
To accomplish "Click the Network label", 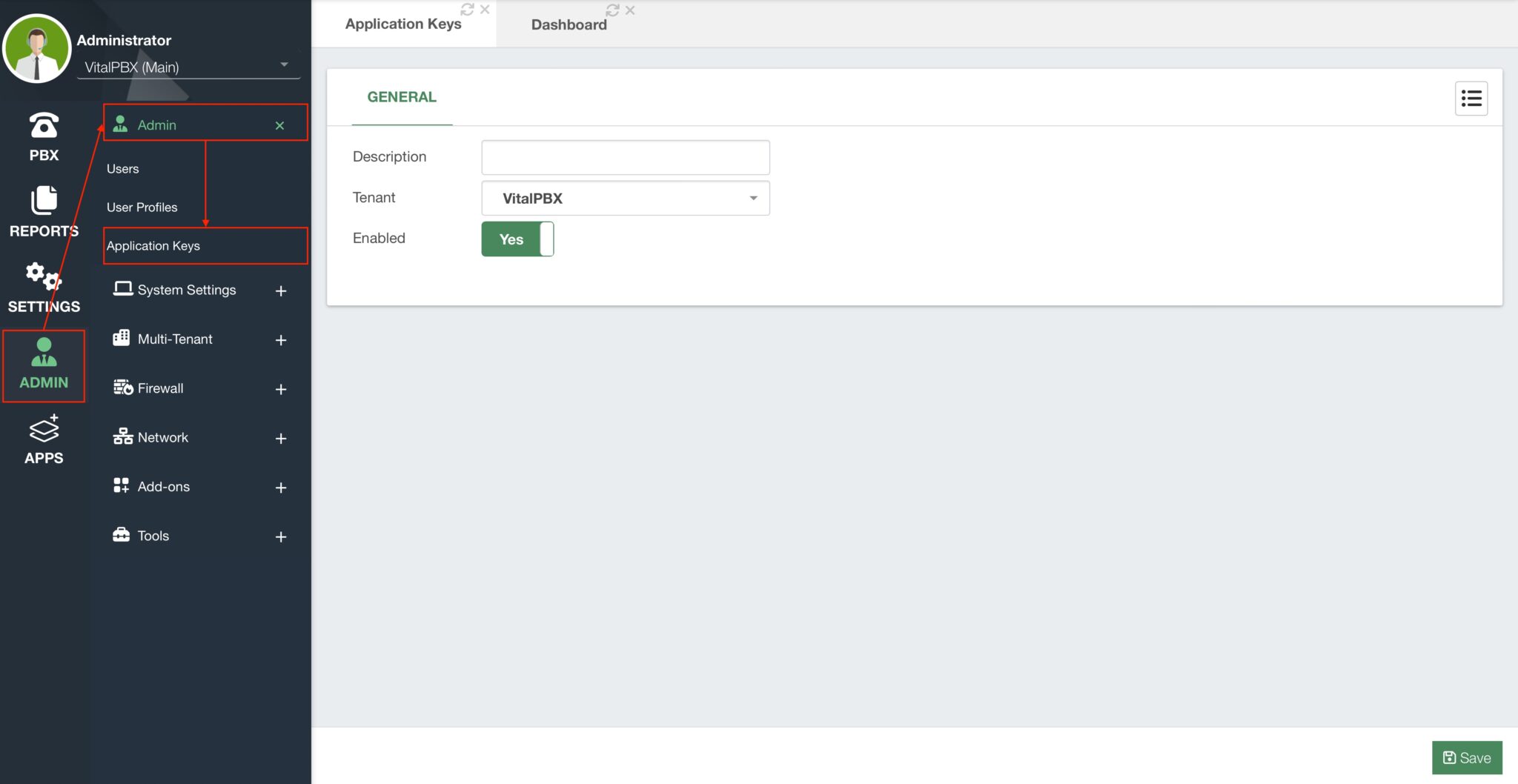I will (163, 437).
